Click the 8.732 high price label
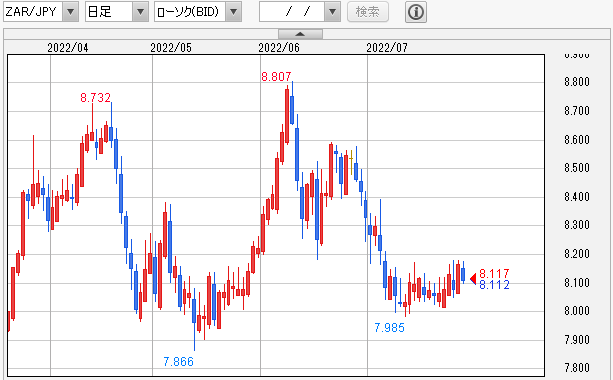Viewport: 613px width, 380px height. point(95,97)
